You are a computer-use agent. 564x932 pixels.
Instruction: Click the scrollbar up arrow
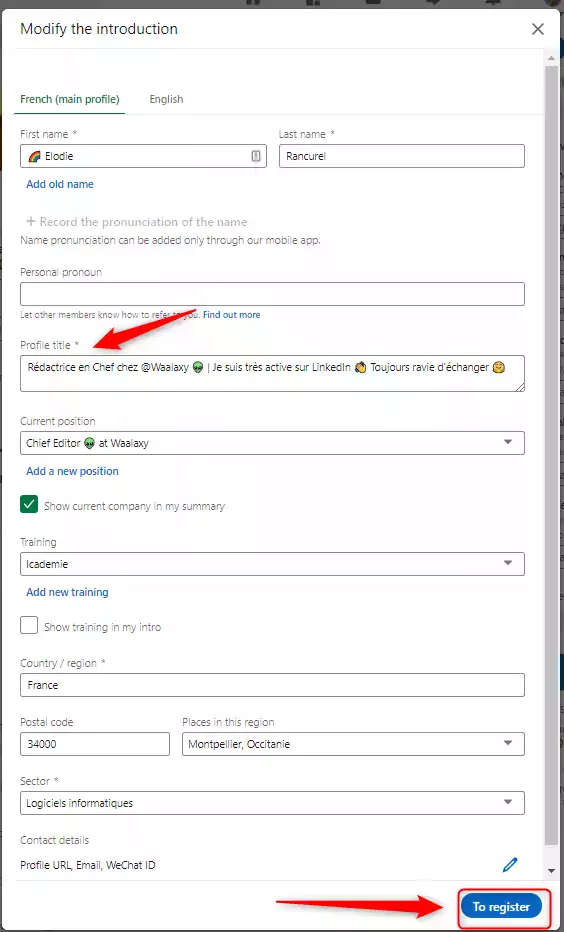552,57
